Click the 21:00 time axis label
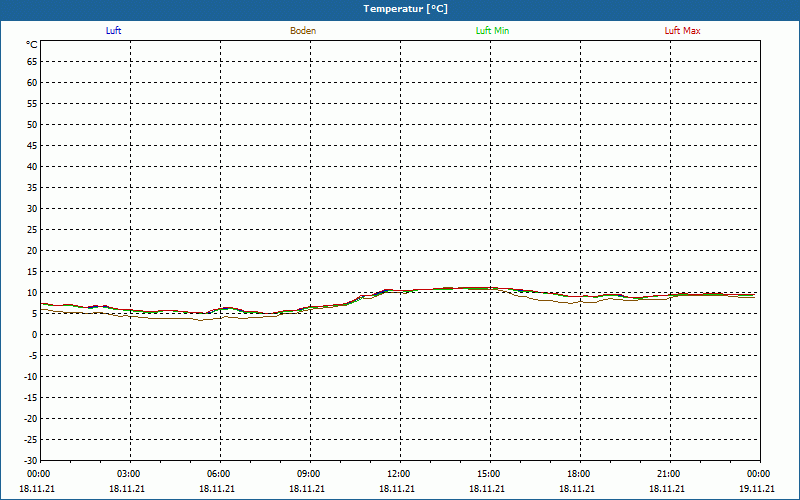This screenshot has height=500, width=800. pyautogui.click(x=669, y=474)
